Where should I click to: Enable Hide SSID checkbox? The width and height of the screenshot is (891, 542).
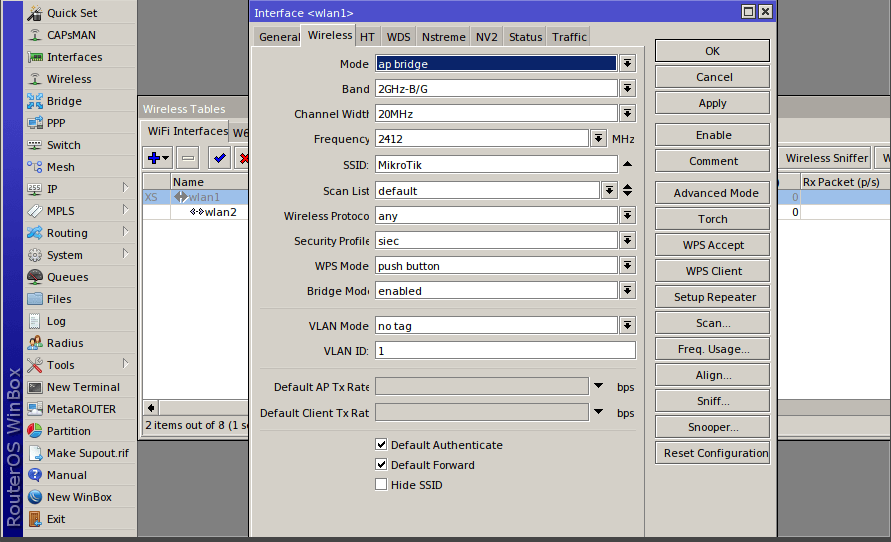click(x=381, y=485)
